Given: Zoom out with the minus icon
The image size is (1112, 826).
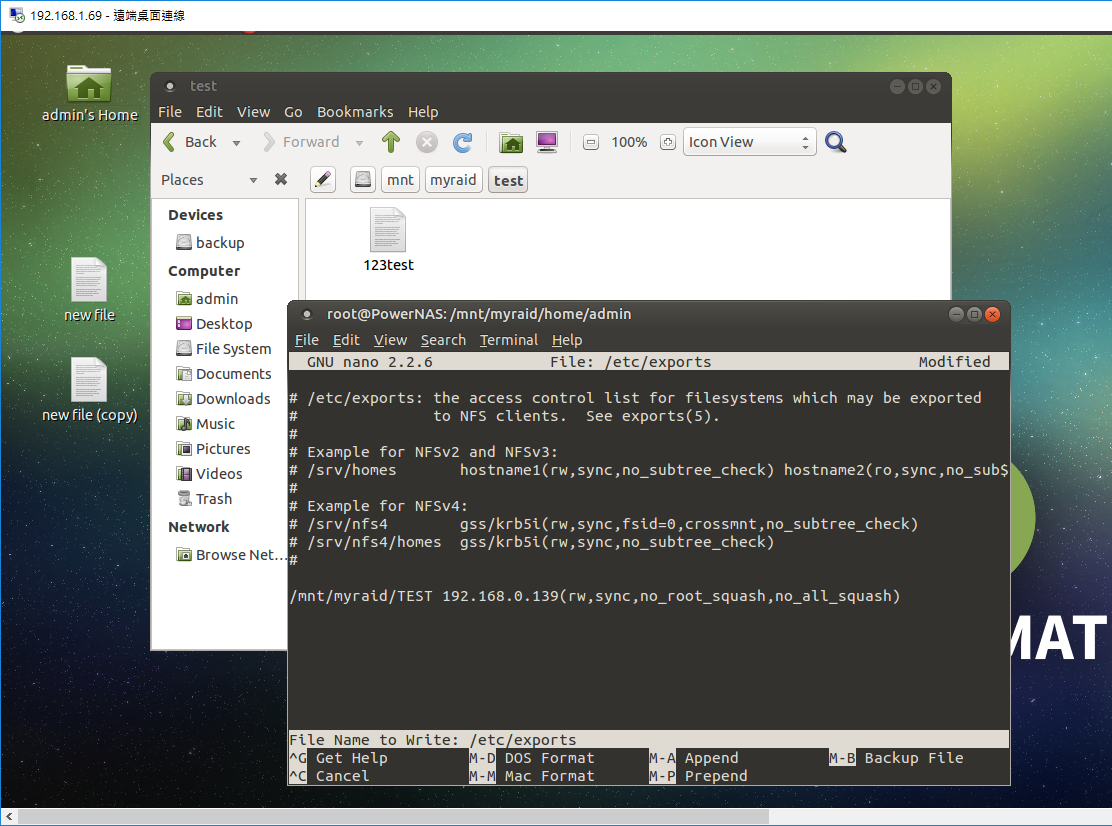Looking at the screenshot, I should [x=591, y=143].
